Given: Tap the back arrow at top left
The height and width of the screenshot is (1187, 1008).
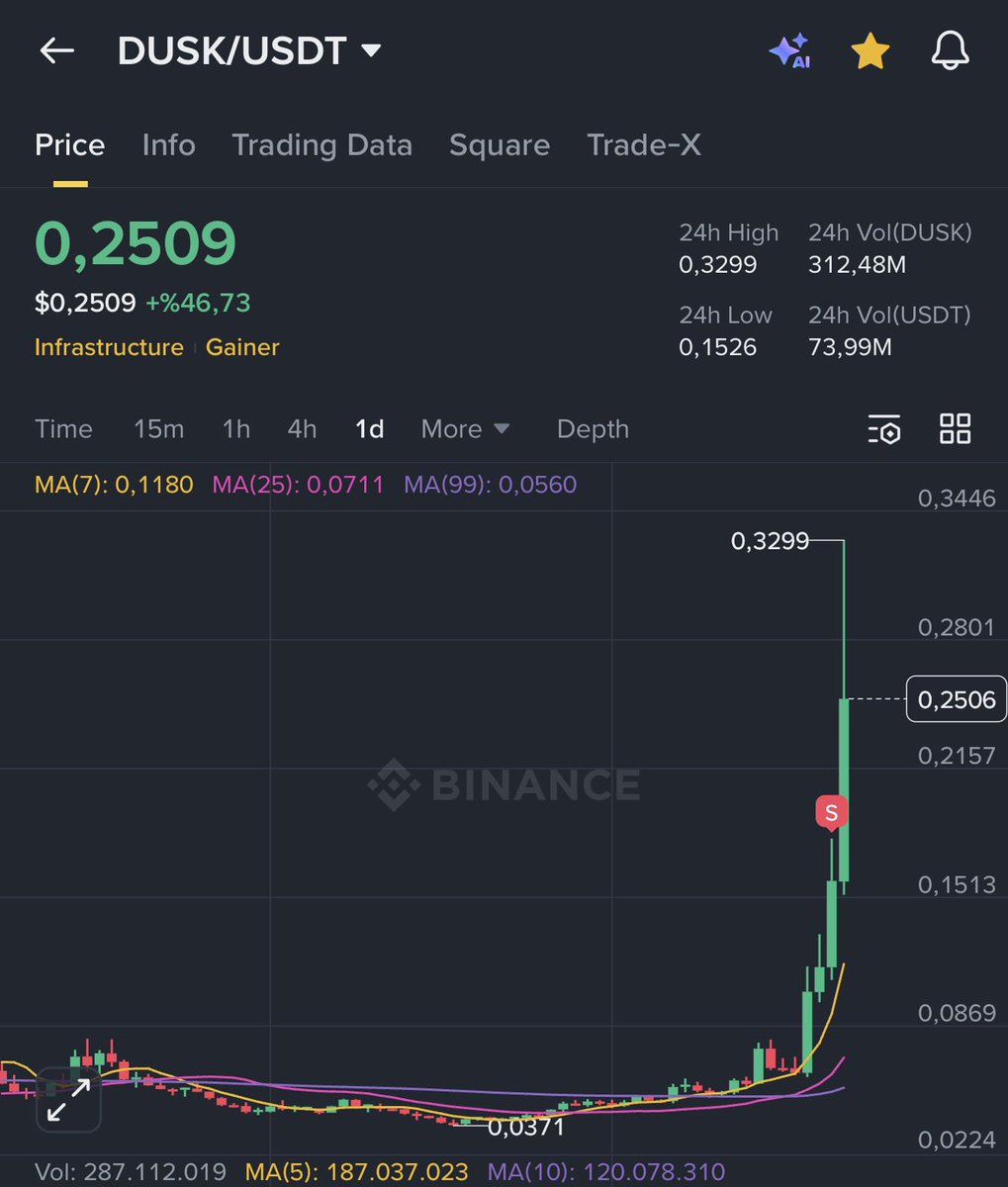Looking at the screenshot, I should 56,50.
